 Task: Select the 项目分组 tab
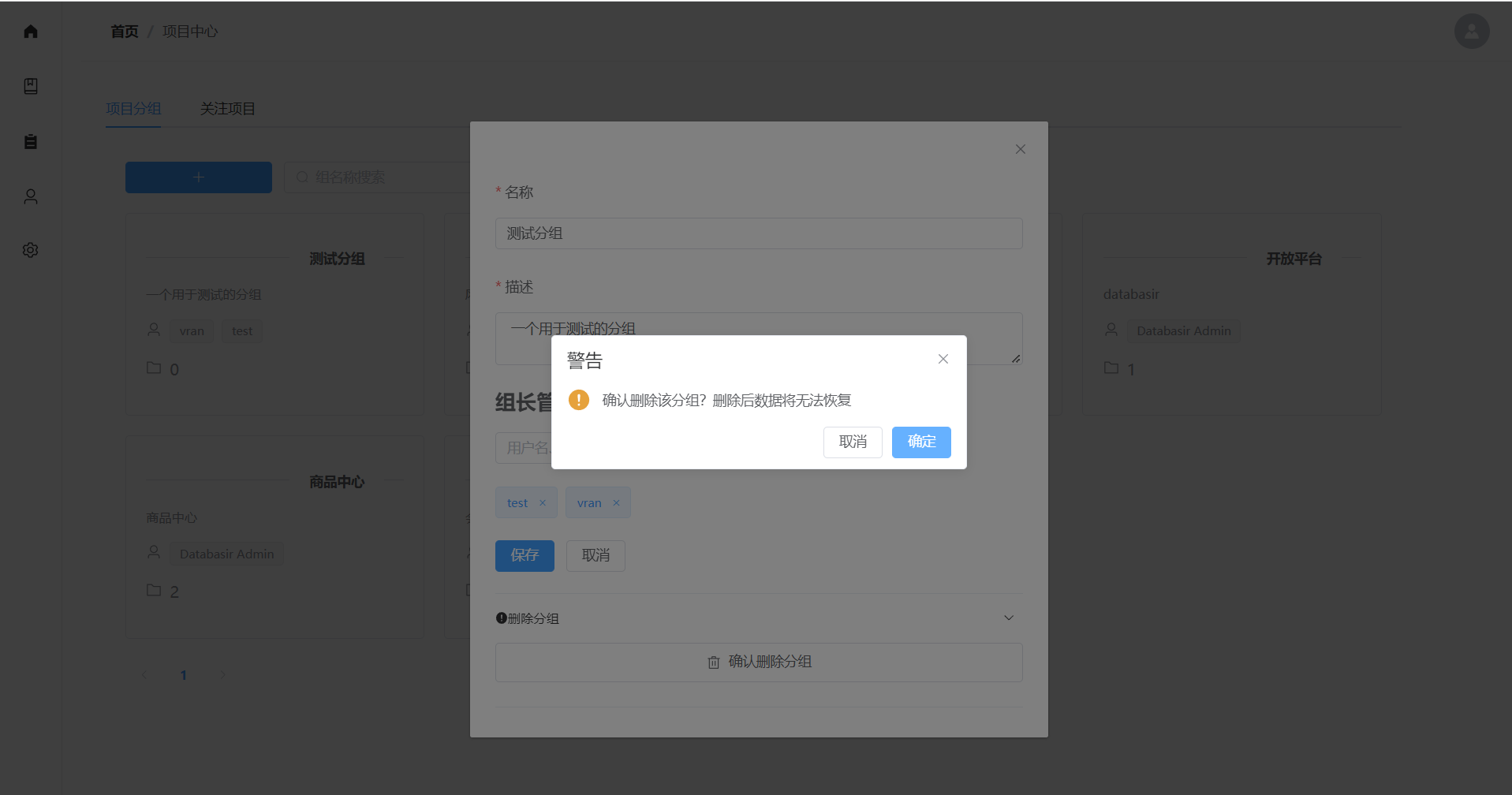coord(133,109)
